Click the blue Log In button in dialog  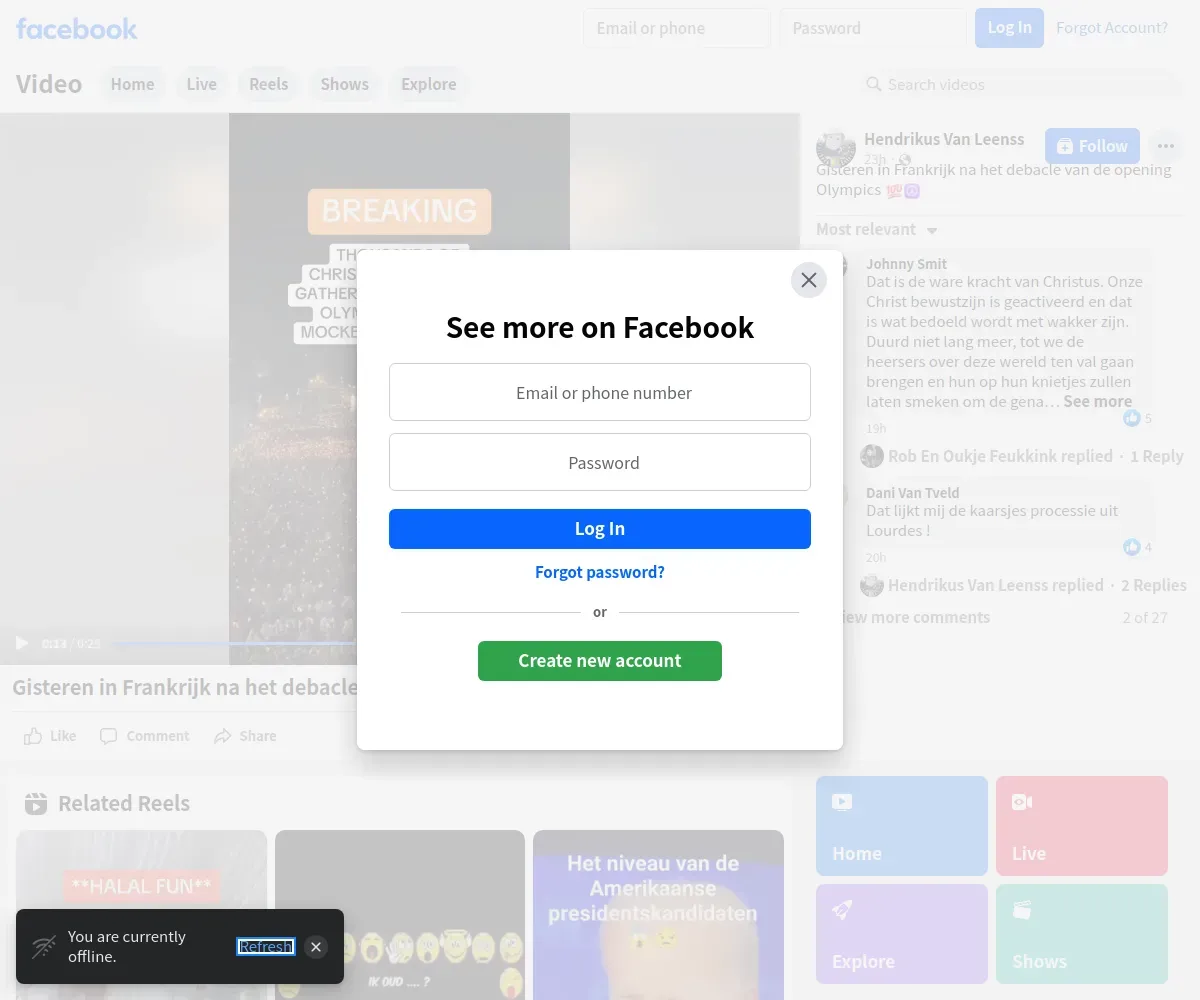(x=600, y=529)
